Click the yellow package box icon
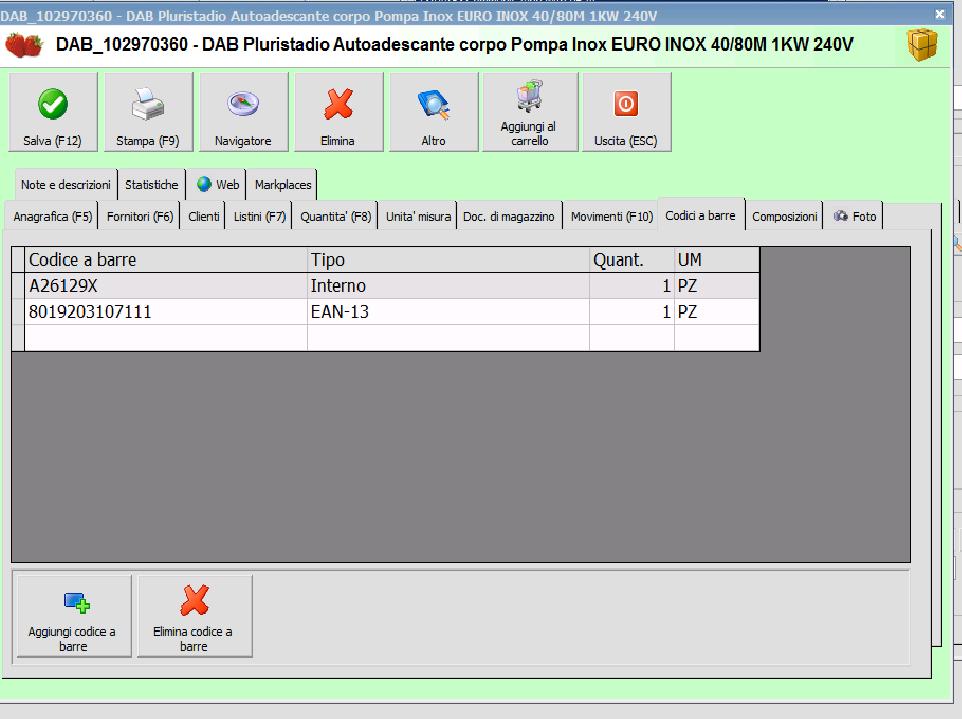The width and height of the screenshot is (962, 719). click(x=922, y=44)
